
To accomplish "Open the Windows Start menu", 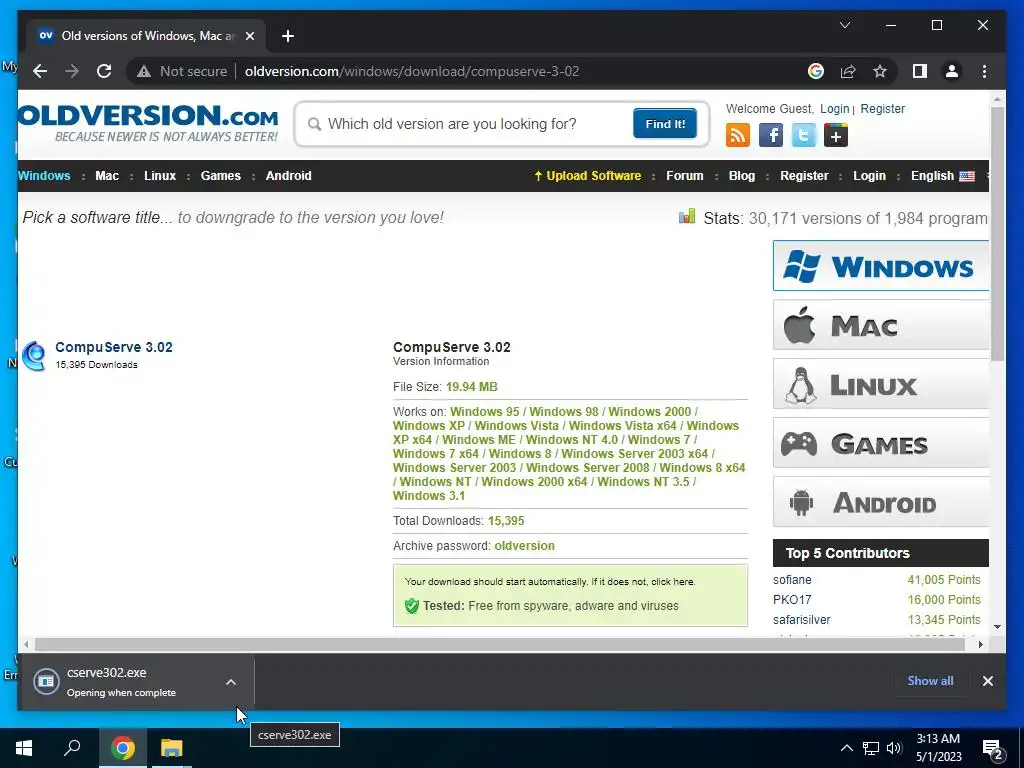I will (24, 748).
